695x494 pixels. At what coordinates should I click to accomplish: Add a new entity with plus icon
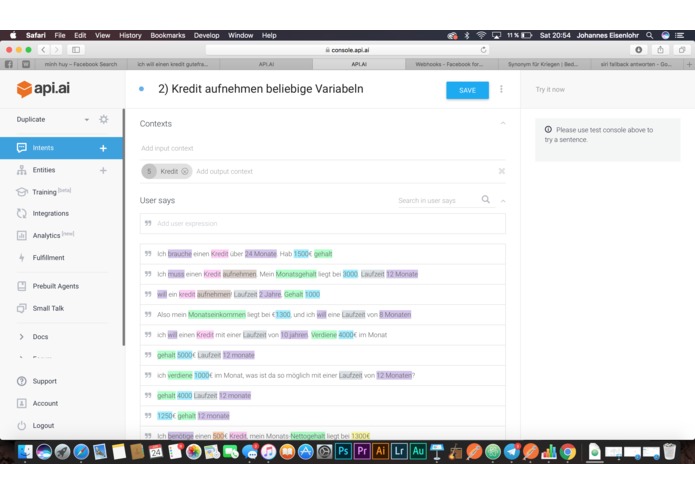[103, 170]
